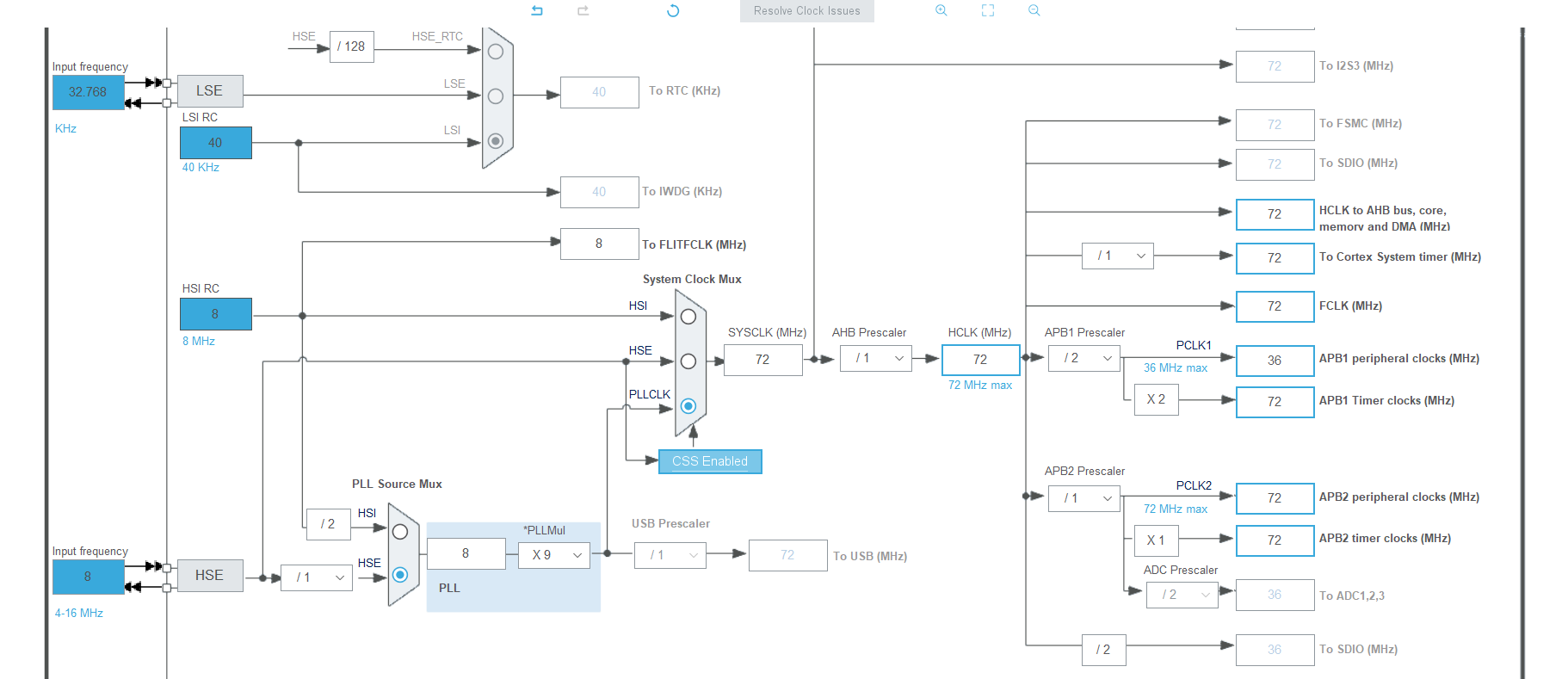Image resolution: width=1568 pixels, height=679 pixels.
Task: Click the '36 MHz max' PCLK1 label
Action: pos(1176,367)
